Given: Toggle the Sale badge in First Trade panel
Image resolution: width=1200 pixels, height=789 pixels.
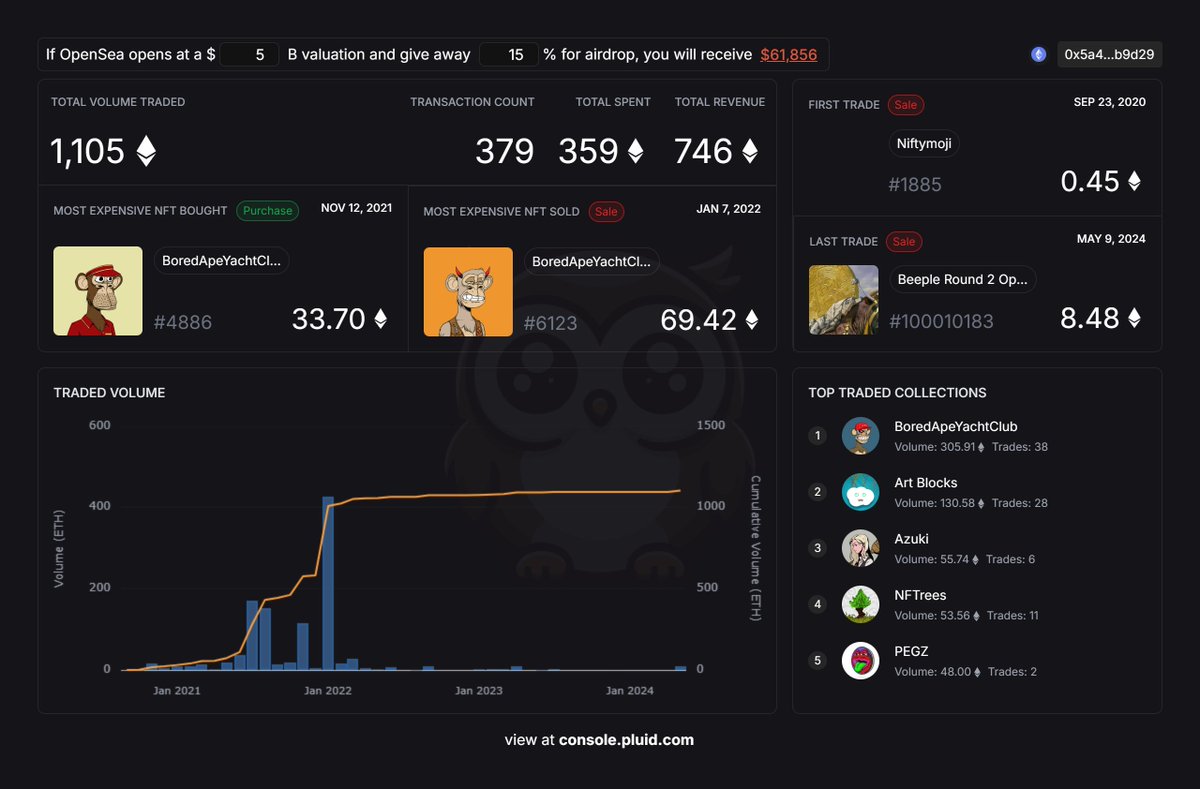Looking at the screenshot, I should pos(904,104).
